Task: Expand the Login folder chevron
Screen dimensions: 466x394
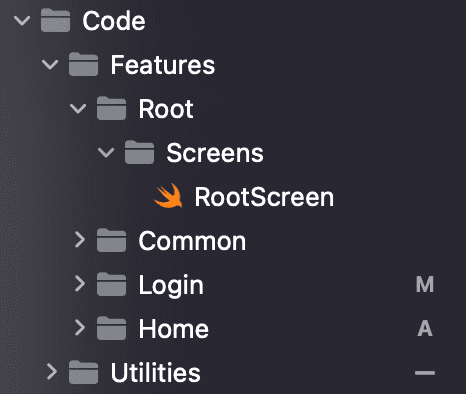Action: coord(80,284)
